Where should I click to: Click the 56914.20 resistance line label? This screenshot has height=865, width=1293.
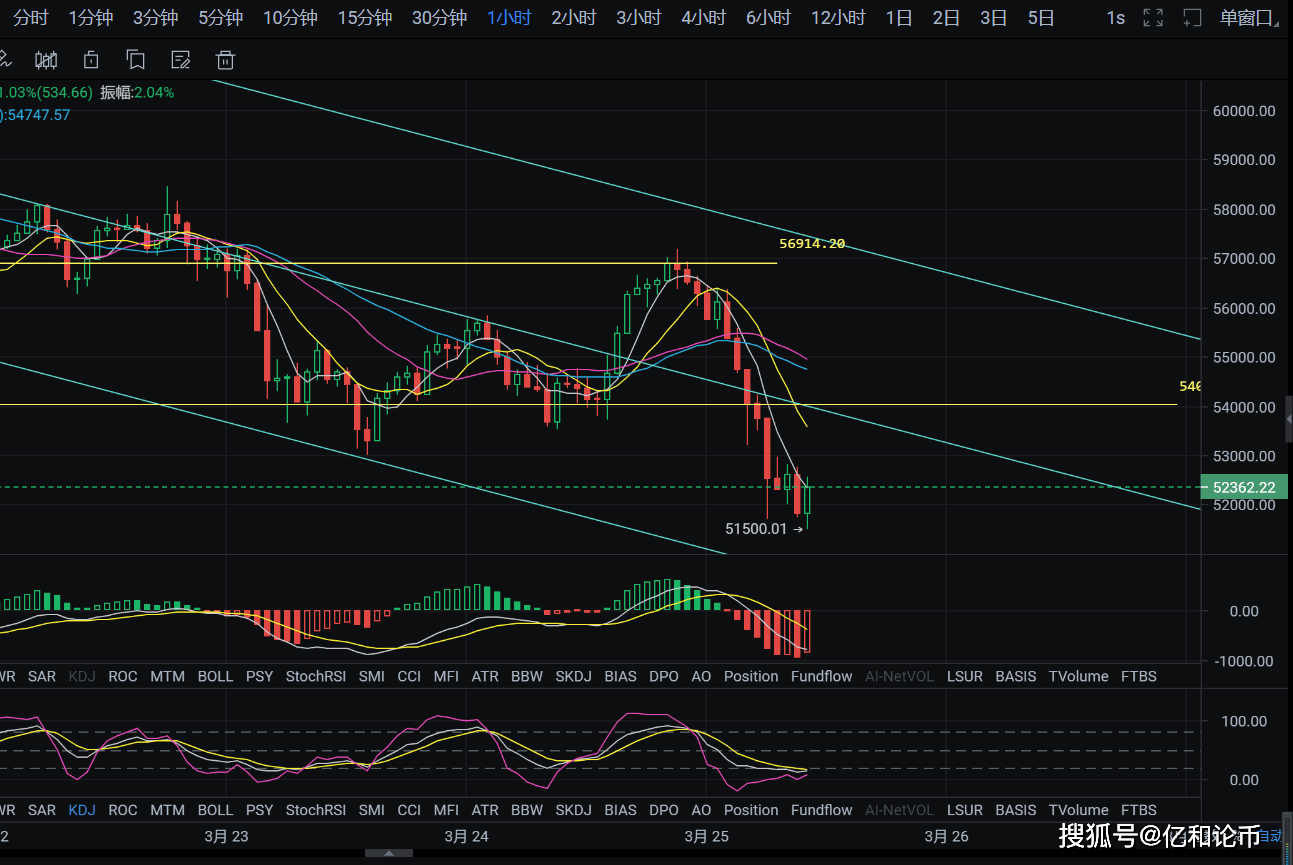coord(812,243)
